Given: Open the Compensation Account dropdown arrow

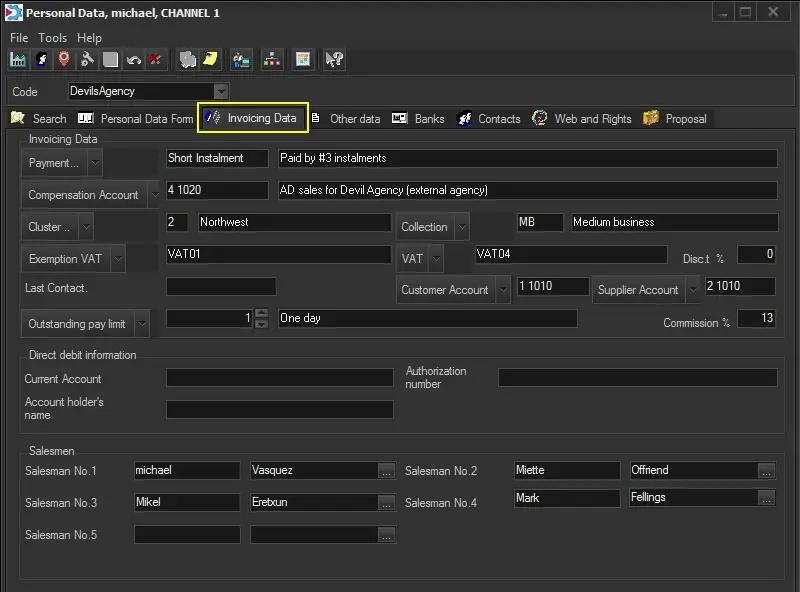Looking at the screenshot, I should pos(154,195).
